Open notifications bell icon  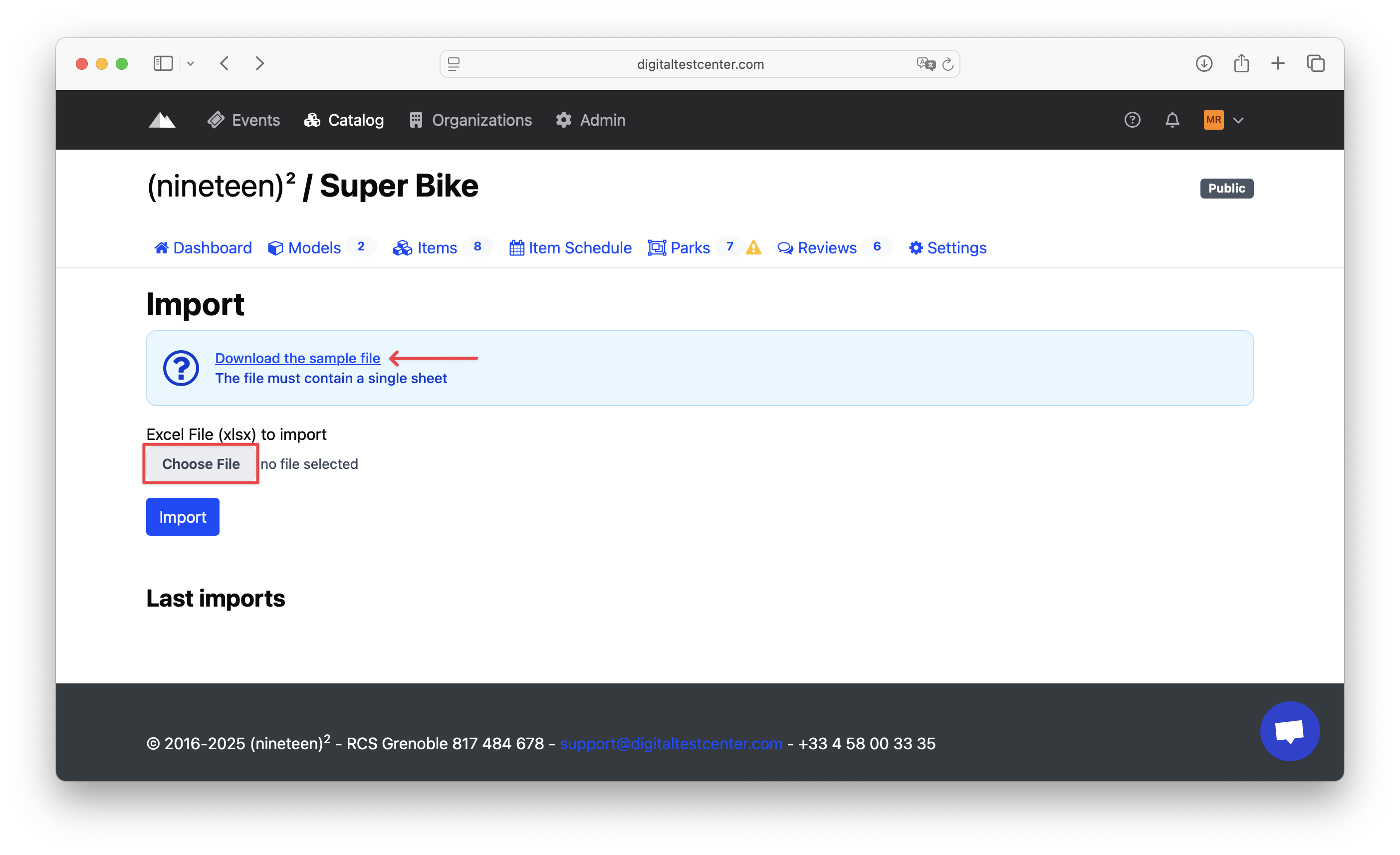point(1171,120)
